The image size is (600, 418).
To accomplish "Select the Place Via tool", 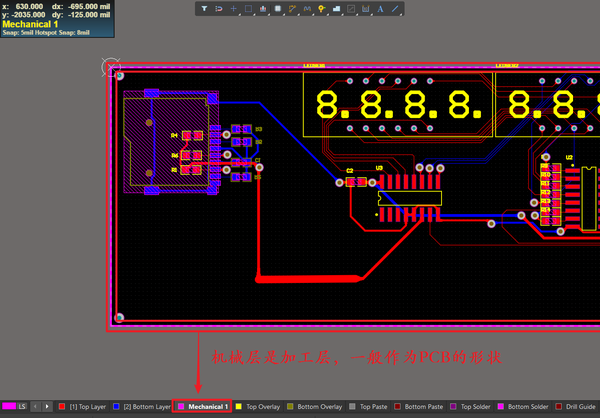I will point(322,9).
